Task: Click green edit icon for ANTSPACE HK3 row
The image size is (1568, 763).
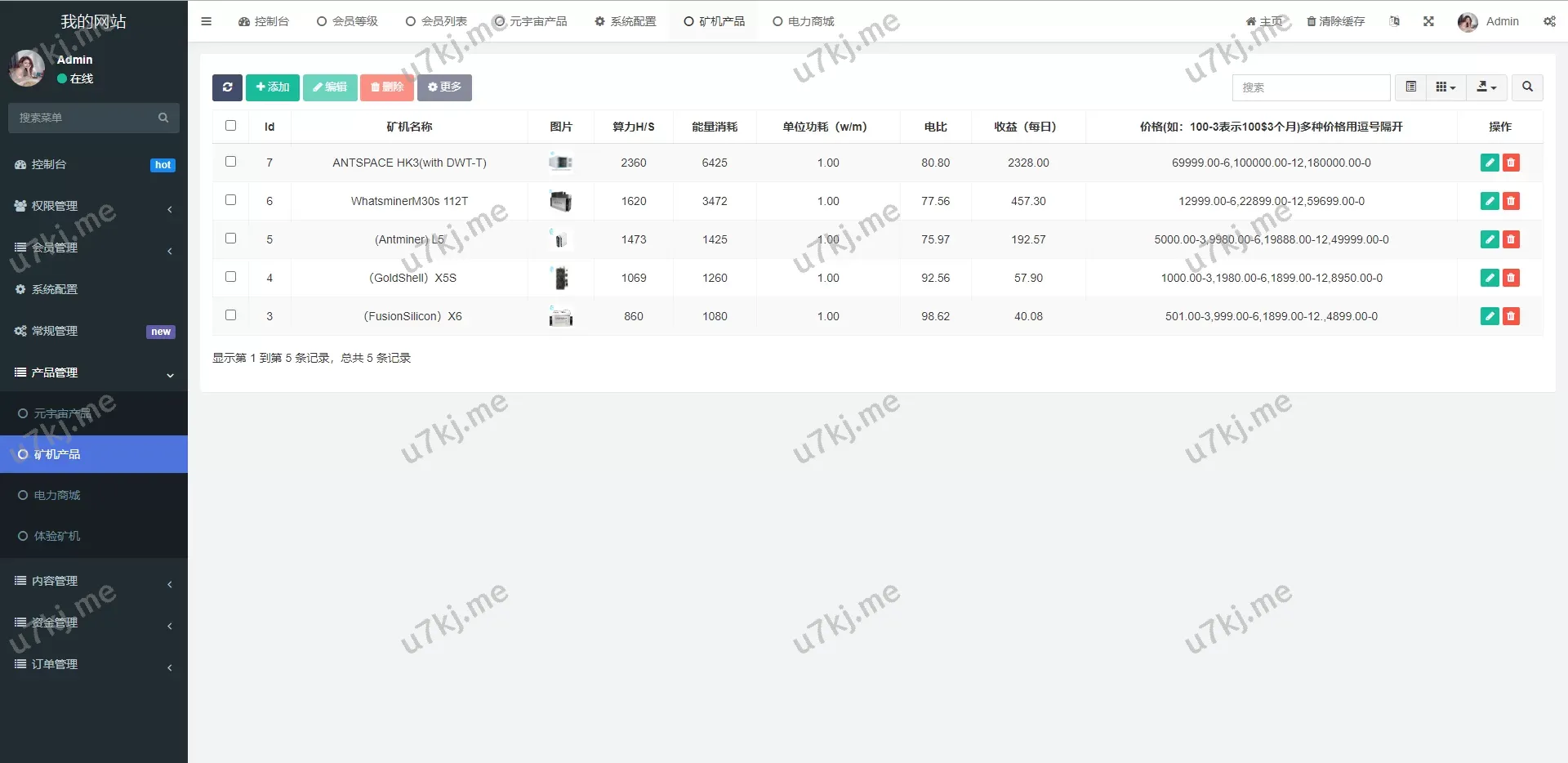Action: tap(1489, 163)
